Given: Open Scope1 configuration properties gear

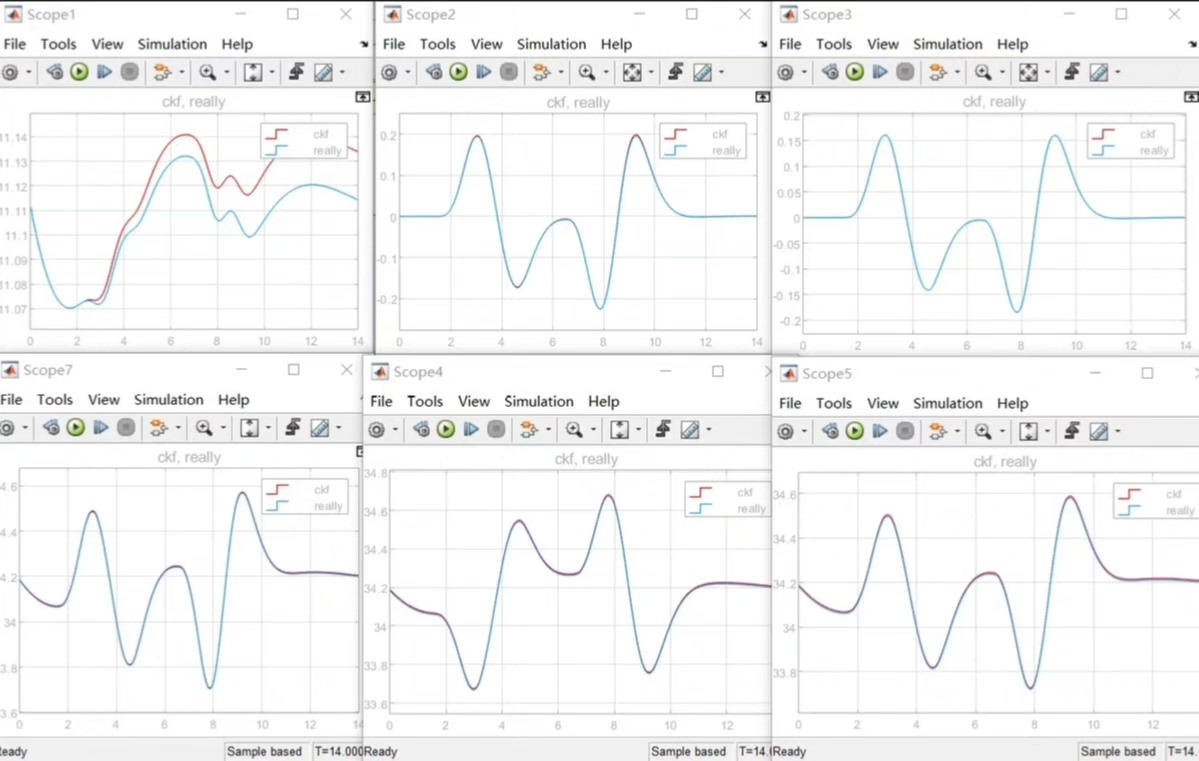Looking at the screenshot, I should 10,72.
